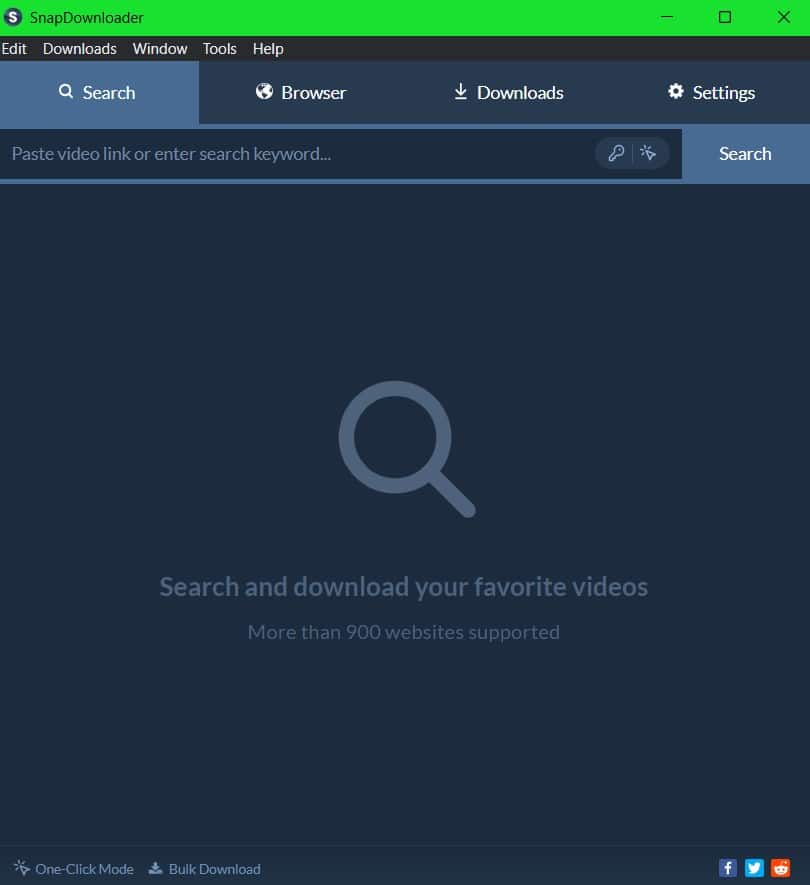Minimize the SnapDownloader window
The image size is (810, 885).
(x=667, y=17)
